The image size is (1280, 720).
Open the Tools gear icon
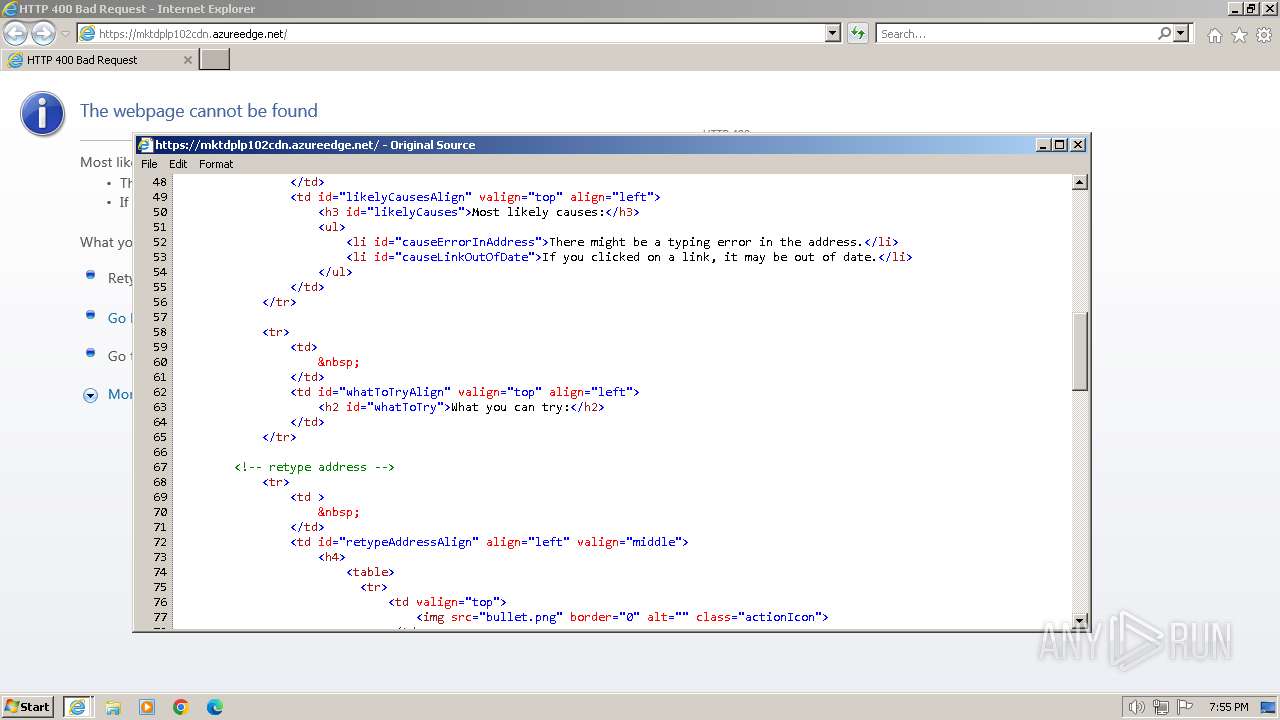coord(1264,35)
